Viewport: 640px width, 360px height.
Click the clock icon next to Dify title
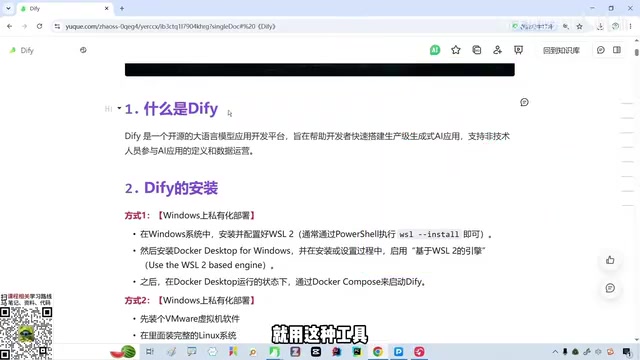pos(83,50)
